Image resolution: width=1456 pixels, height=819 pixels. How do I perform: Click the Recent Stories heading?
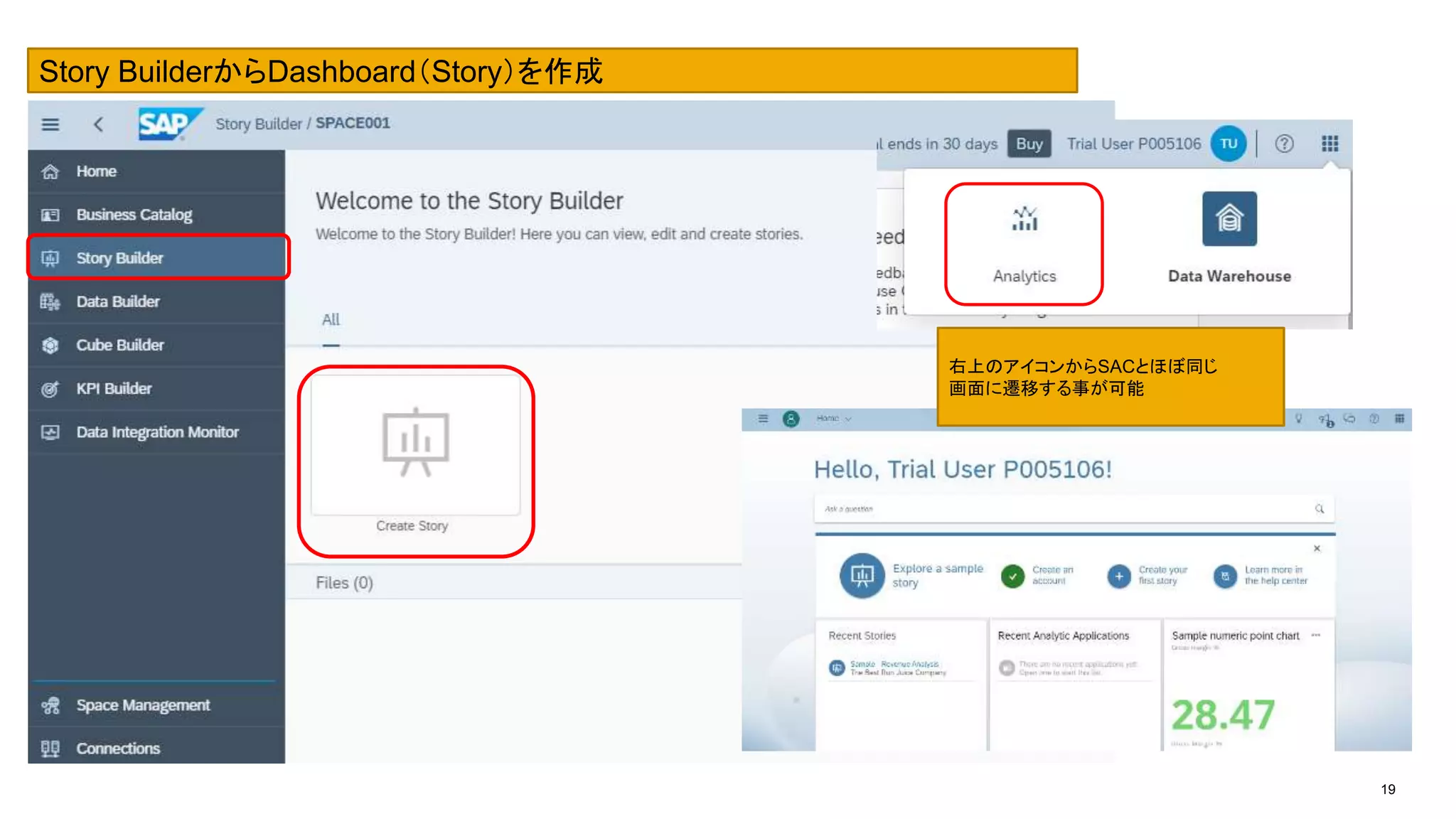coord(862,636)
